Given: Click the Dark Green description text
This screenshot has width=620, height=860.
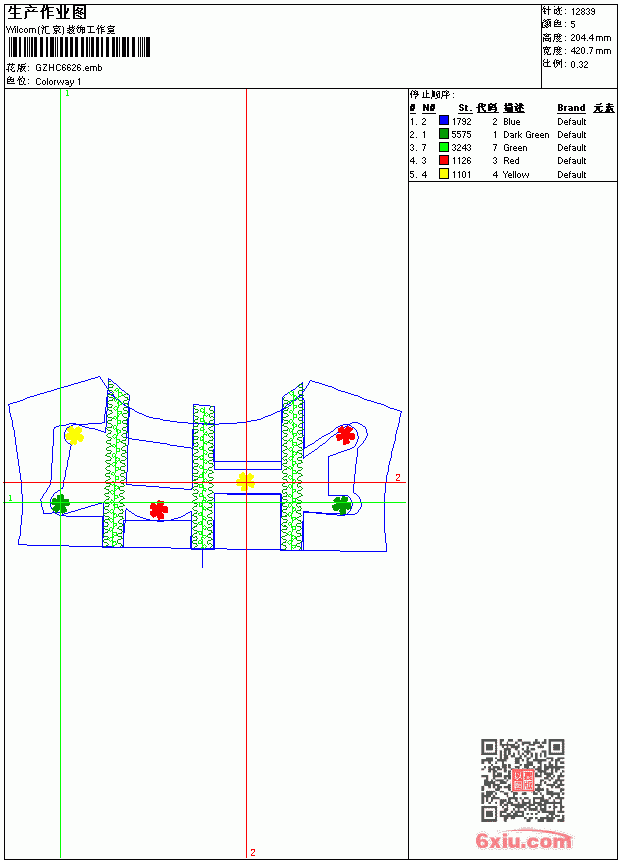Looking at the screenshot, I should click(526, 134).
